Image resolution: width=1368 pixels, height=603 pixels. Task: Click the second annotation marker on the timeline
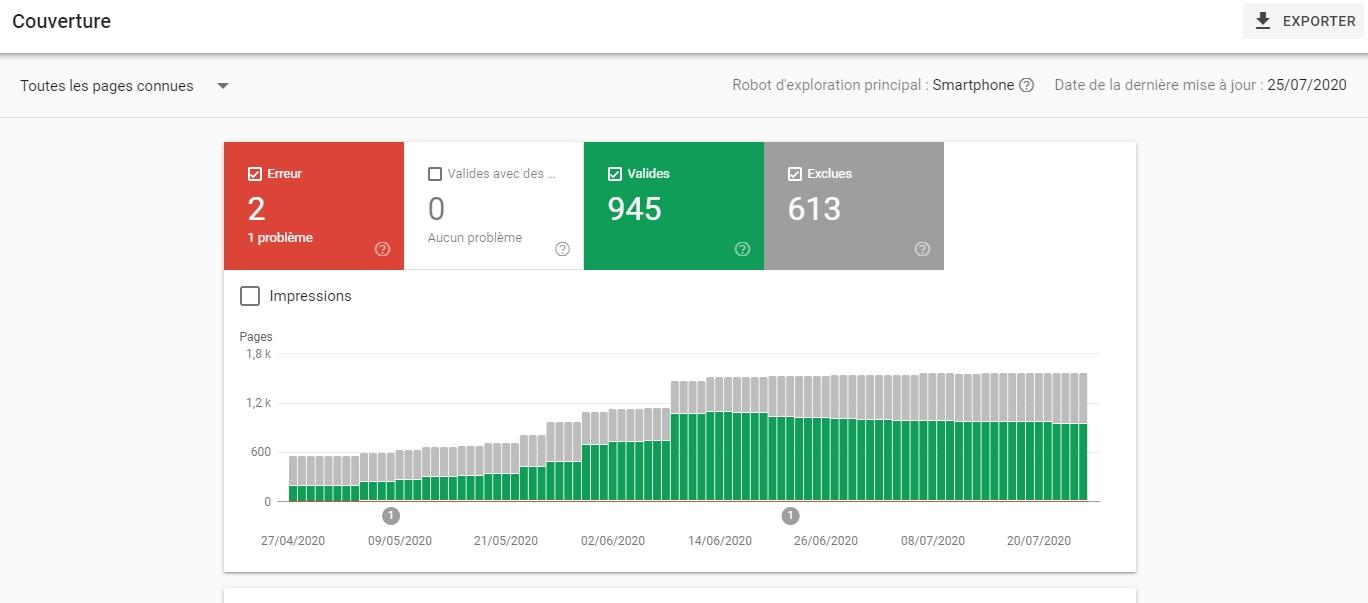(x=790, y=516)
